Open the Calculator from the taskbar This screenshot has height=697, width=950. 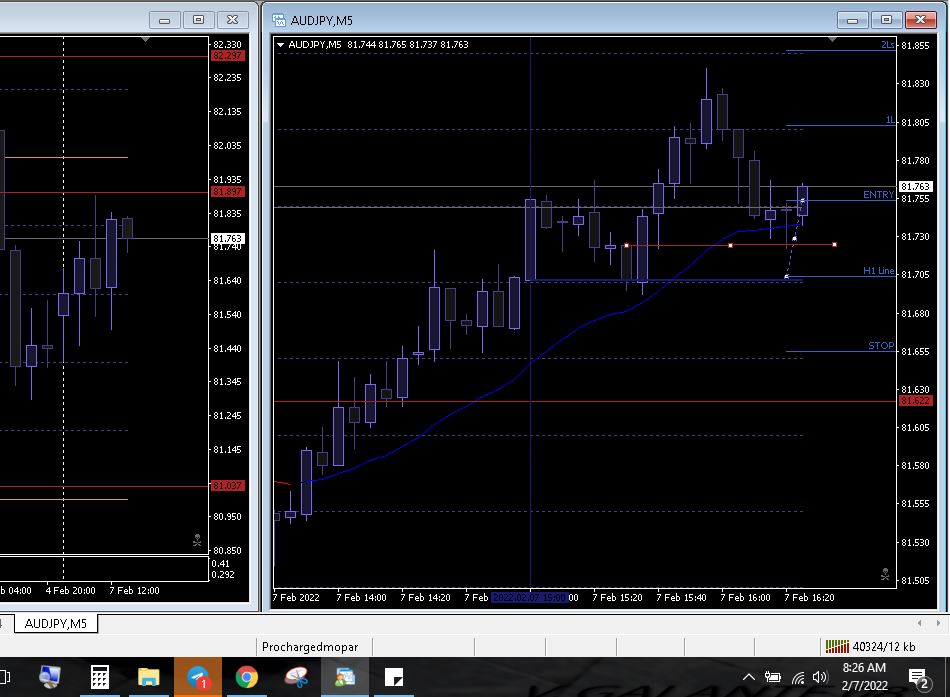click(x=100, y=677)
